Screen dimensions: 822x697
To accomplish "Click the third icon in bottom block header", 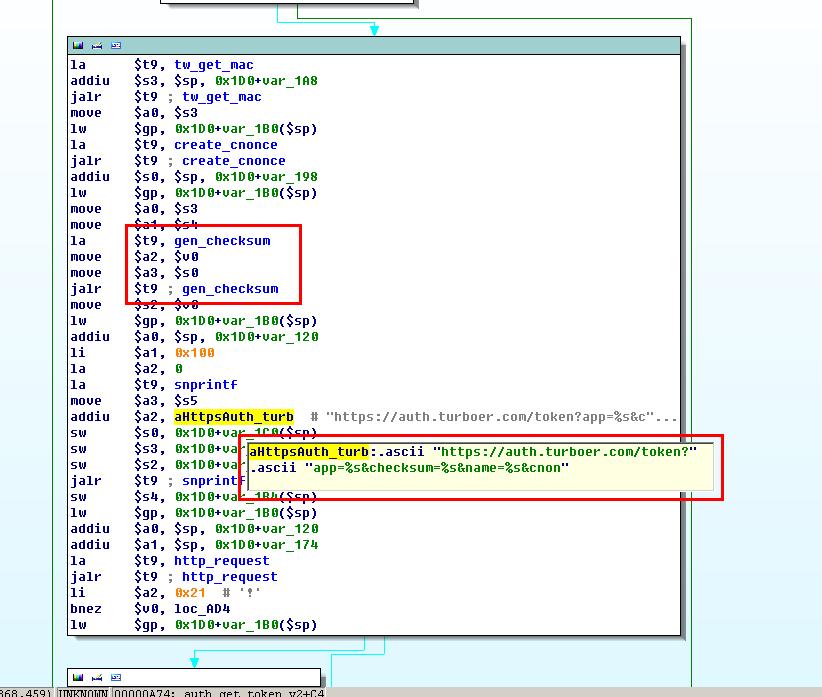I will [x=115, y=678].
